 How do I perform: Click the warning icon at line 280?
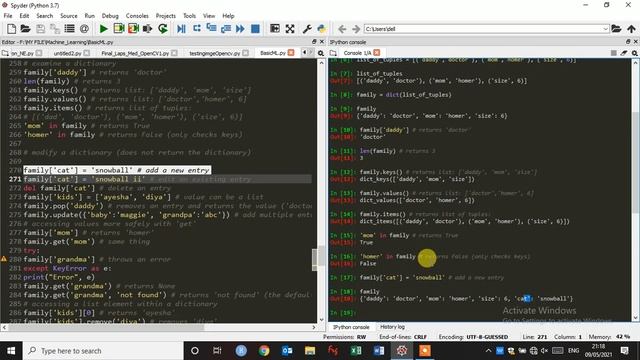click(x=4, y=259)
